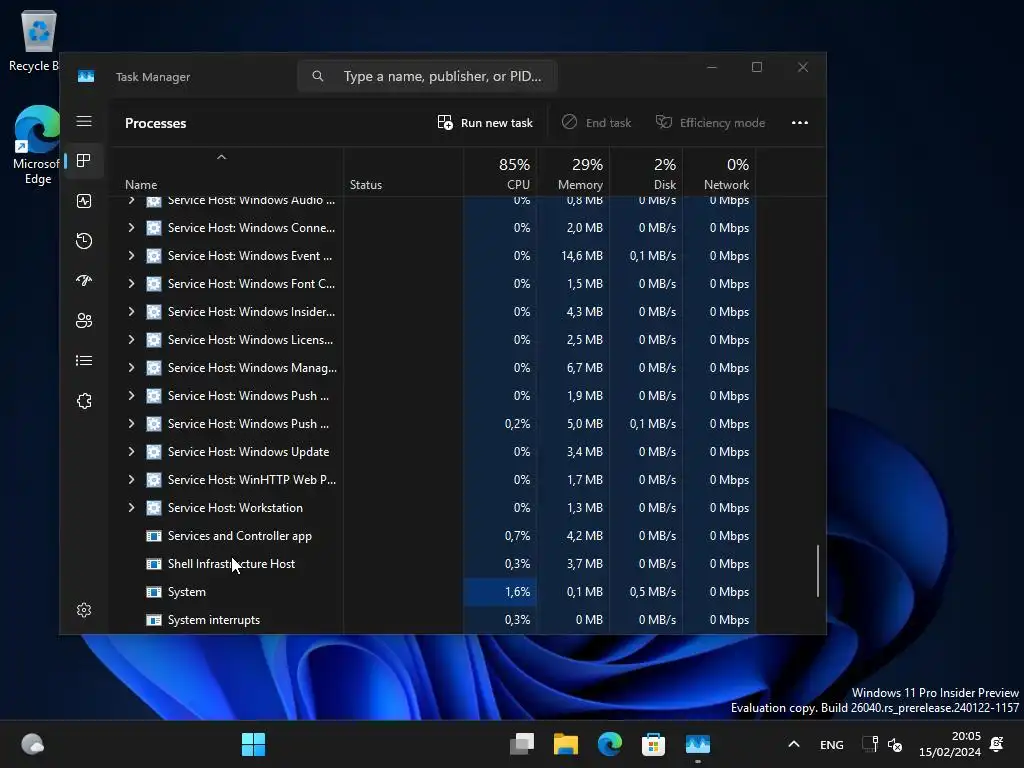
Task: Select the 14,6 MB memory cell
Action: tap(573, 256)
